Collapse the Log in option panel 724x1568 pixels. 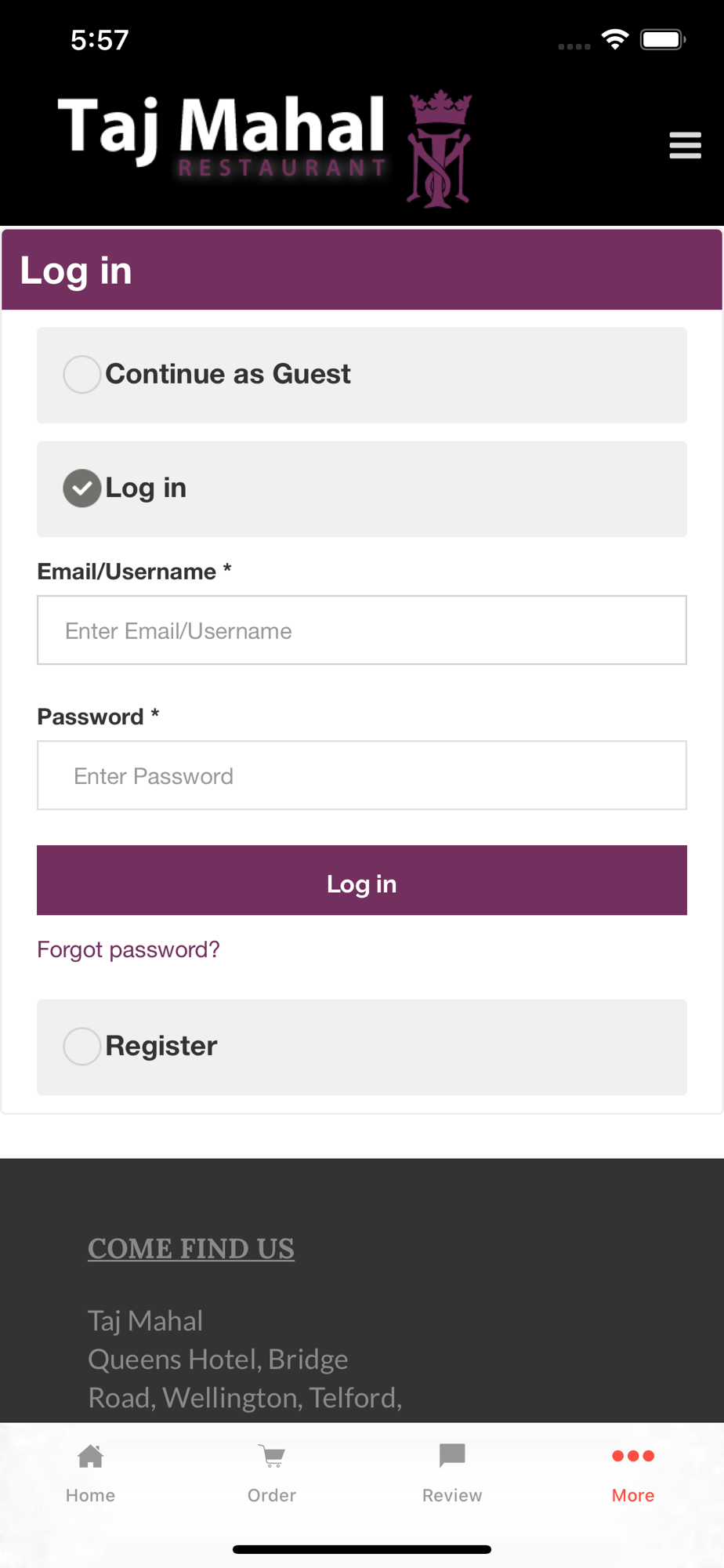[362, 488]
